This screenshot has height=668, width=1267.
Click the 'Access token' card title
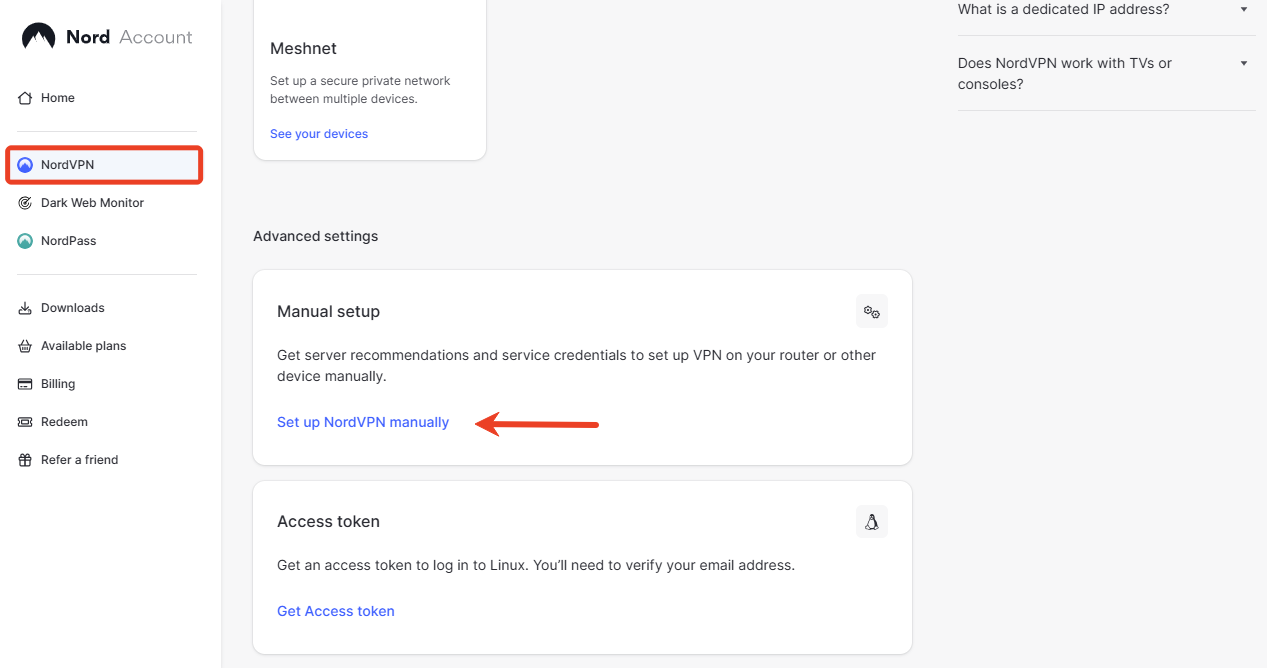[x=328, y=522]
